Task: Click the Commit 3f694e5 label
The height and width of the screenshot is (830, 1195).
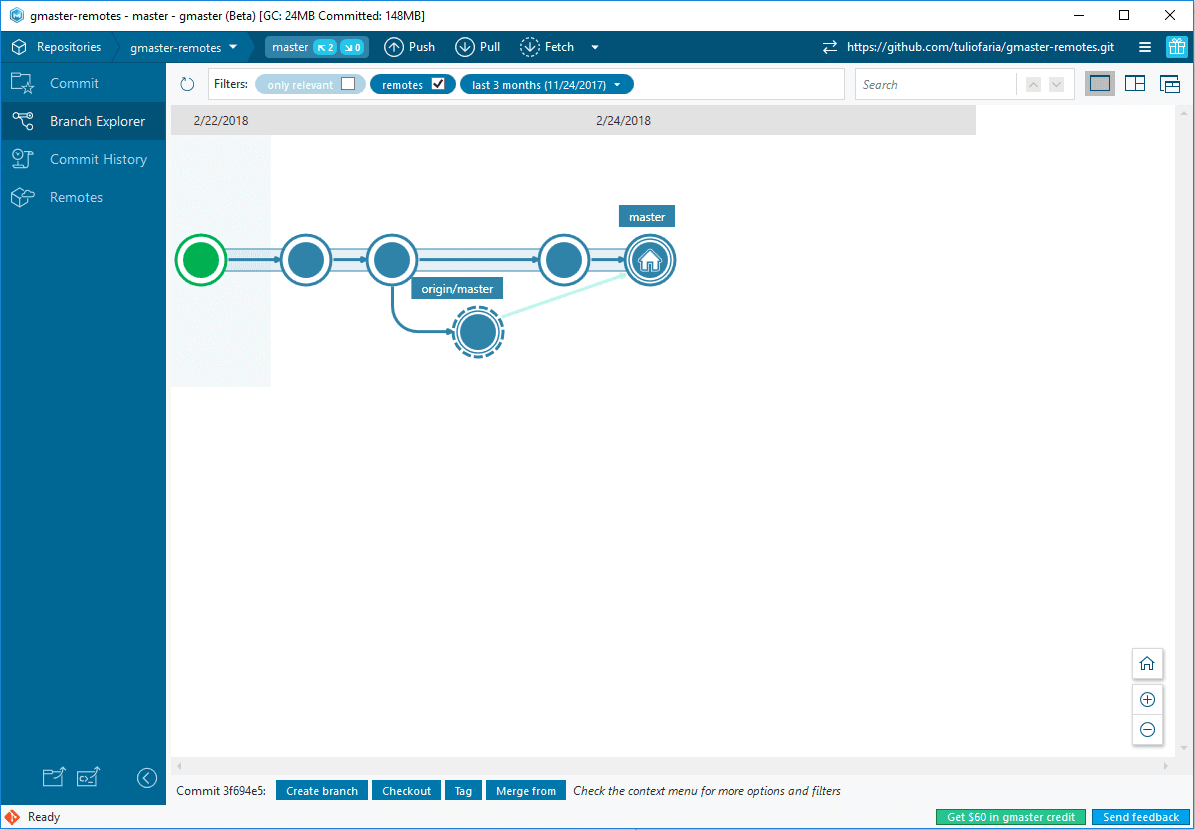Action: (x=221, y=791)
